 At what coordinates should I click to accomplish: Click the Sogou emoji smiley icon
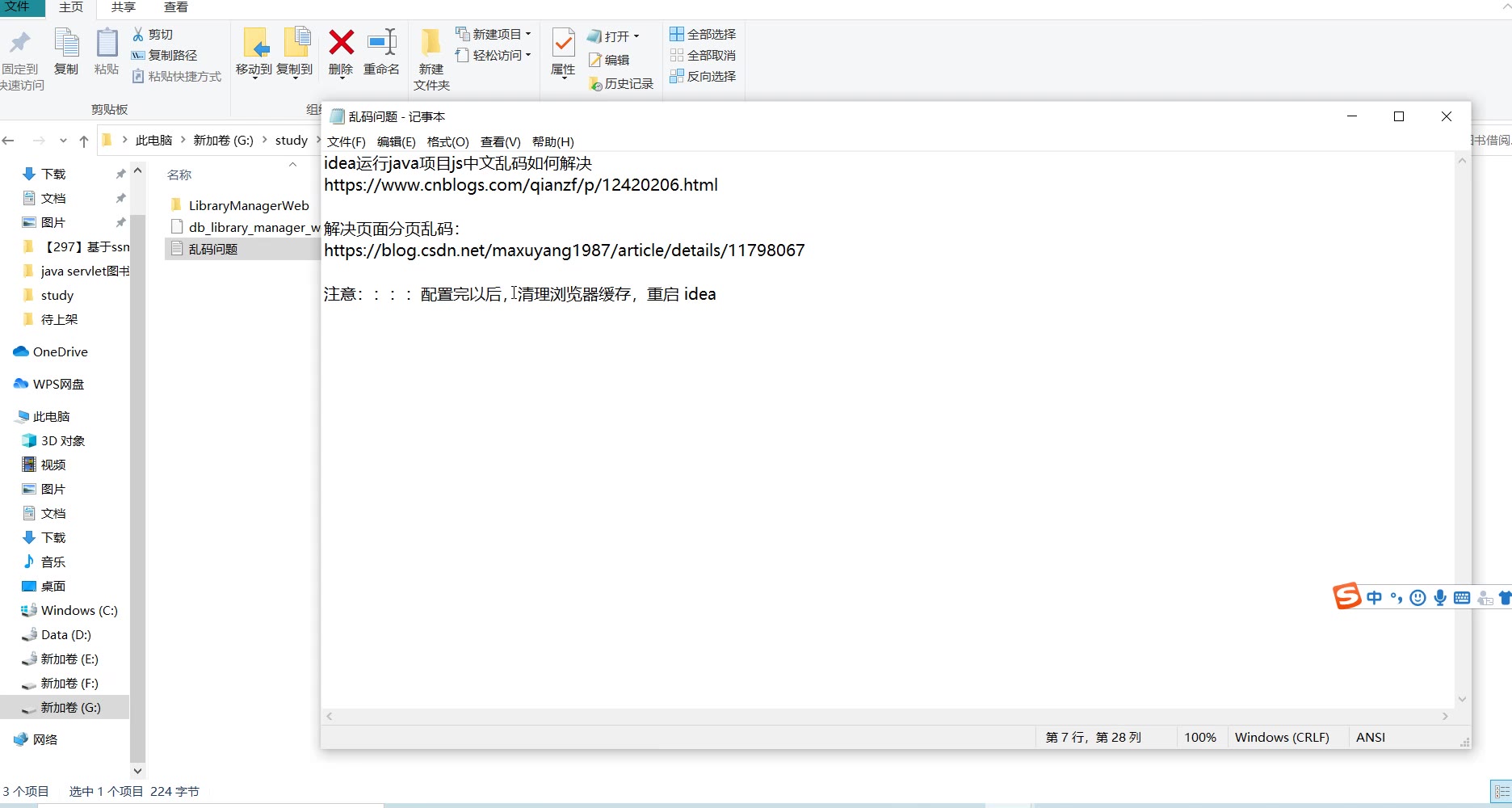[x=1417, y=598]
